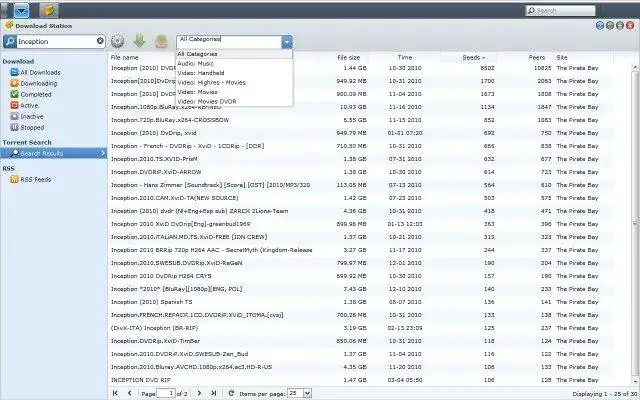Choose Audio: Music category

pyautogui.click(x=234, y=63)
